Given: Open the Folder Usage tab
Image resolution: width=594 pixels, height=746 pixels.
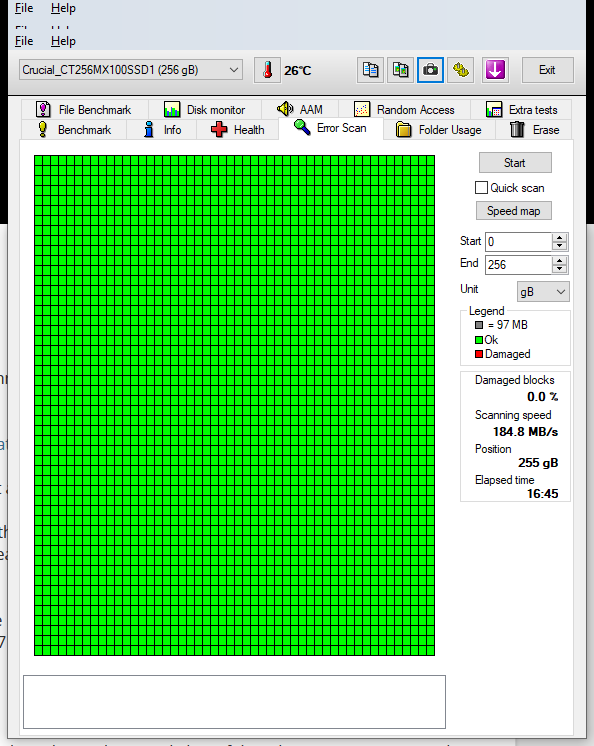Looking at the screenshot, I should coord(438,130).
